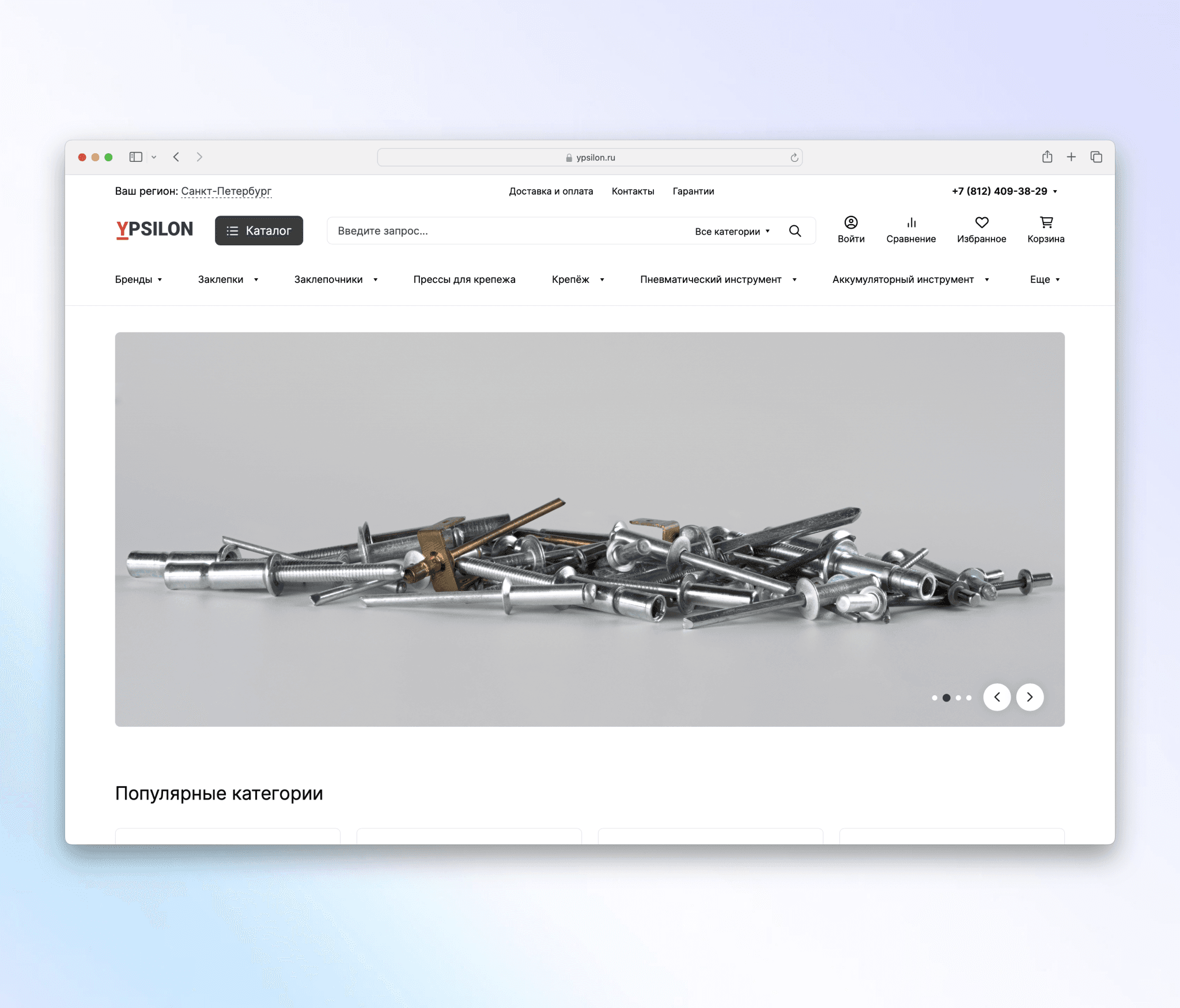
Task: Select the last carousel dot
Action: 969,698
